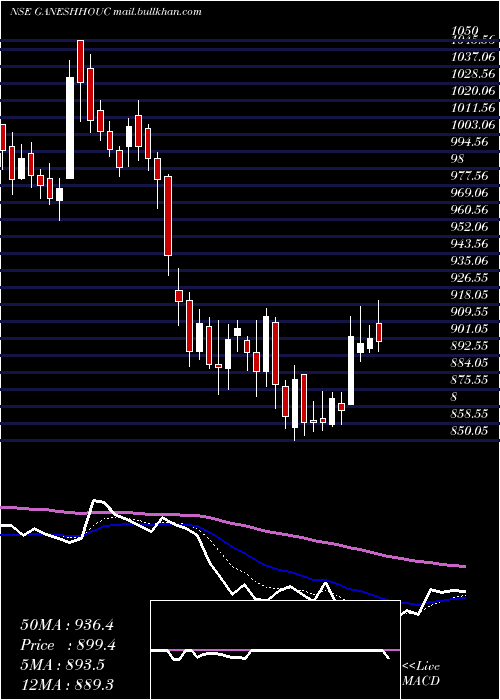The width and height of the screenshot is (500, 700).
Task: Click the 12MA : 889.3 readout
Action: pyautogui.click(x=67, y=684)
